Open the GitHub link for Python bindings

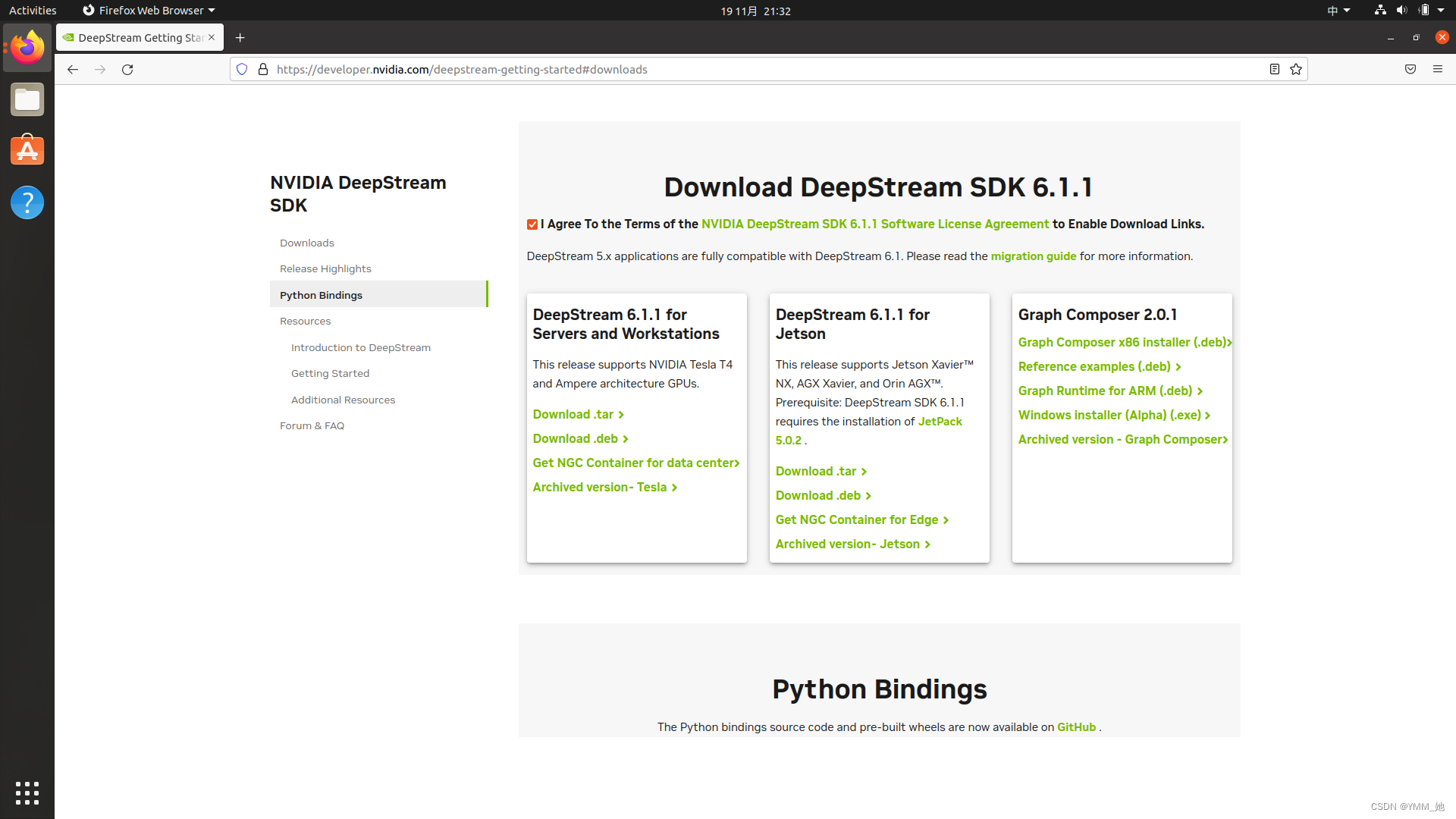(1076, 726)
